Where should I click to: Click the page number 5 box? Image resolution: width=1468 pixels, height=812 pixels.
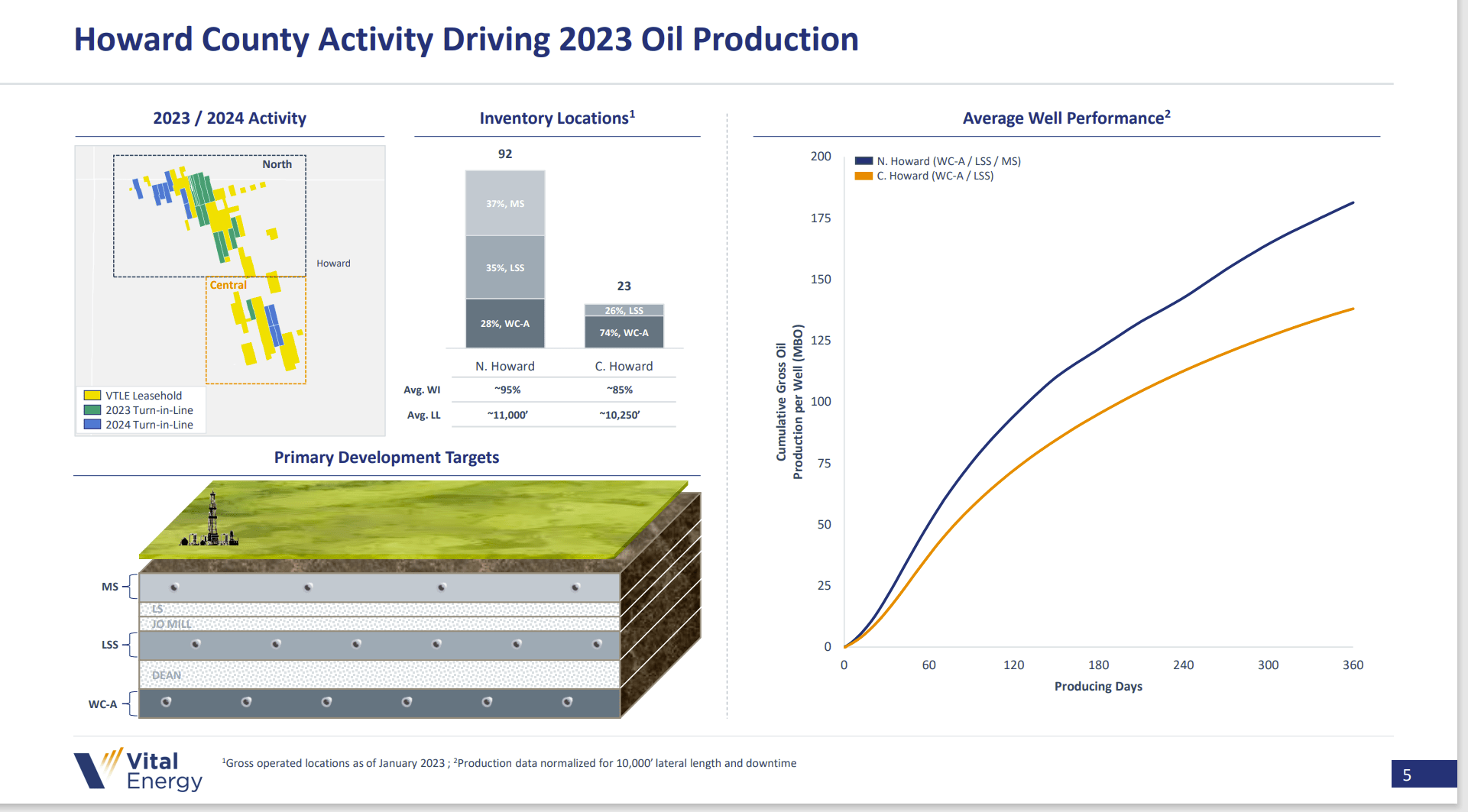1423,775
